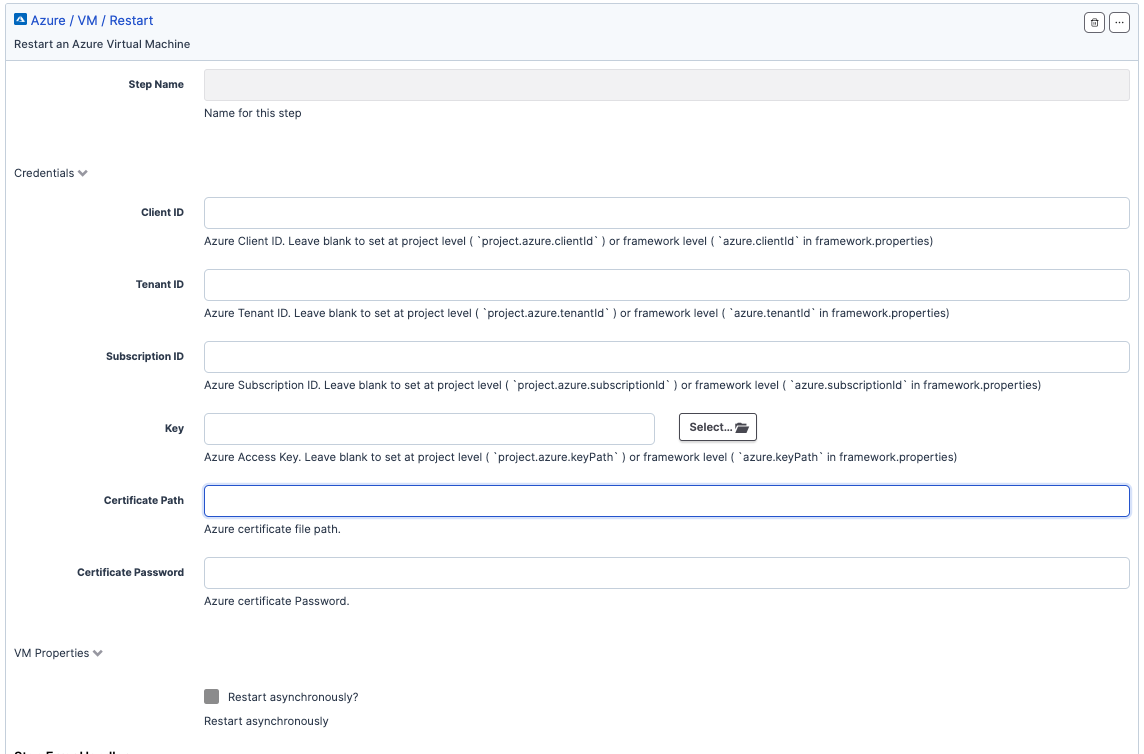
Task: Collapse the VM Properties section
Action: click(x=58, y=653)
